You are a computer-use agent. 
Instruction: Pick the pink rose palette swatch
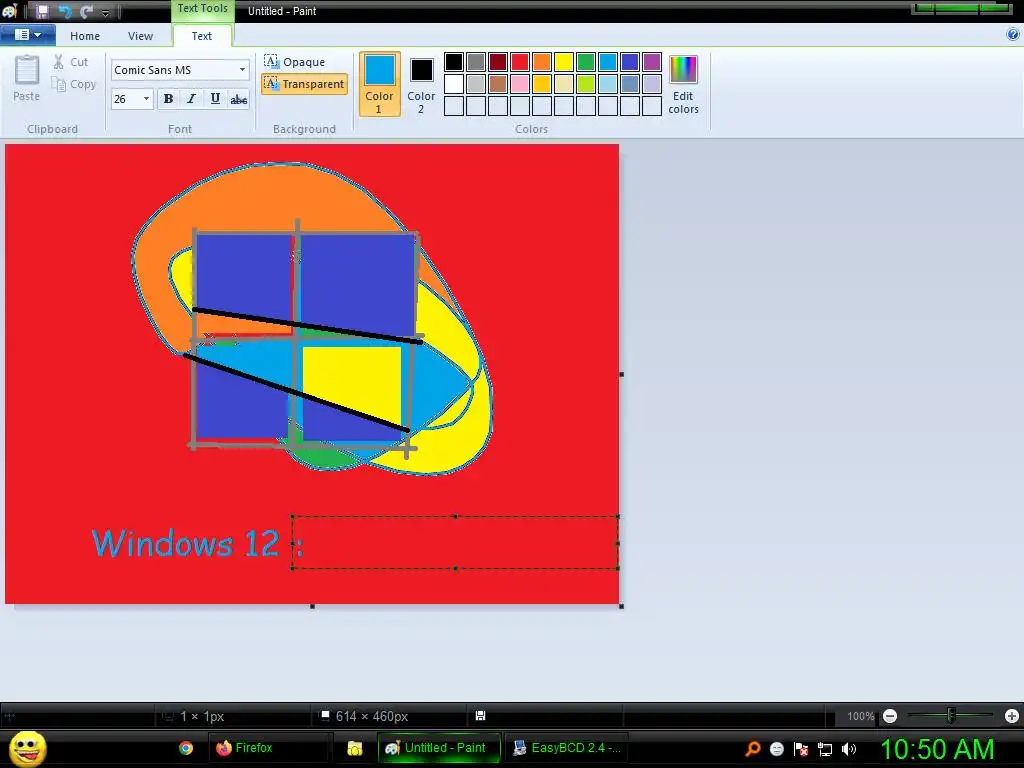coord(520,84)
